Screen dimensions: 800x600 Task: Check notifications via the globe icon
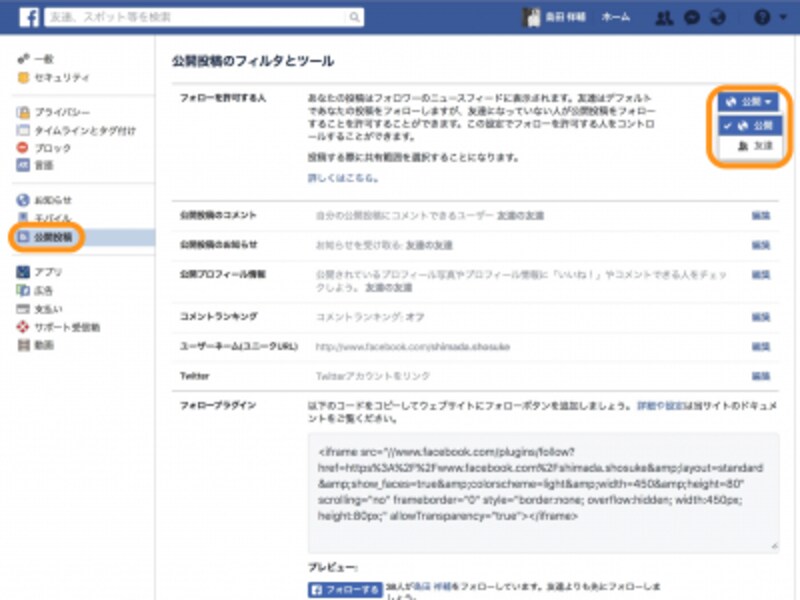(x=718, y=17)
